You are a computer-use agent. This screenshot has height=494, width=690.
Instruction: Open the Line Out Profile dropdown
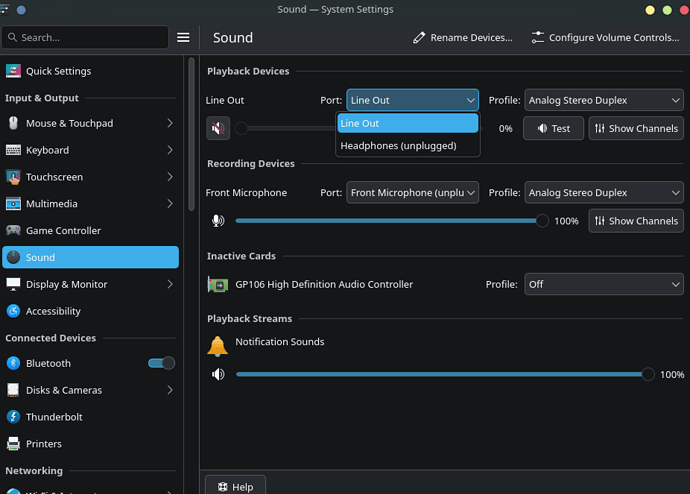coord(603,100)
